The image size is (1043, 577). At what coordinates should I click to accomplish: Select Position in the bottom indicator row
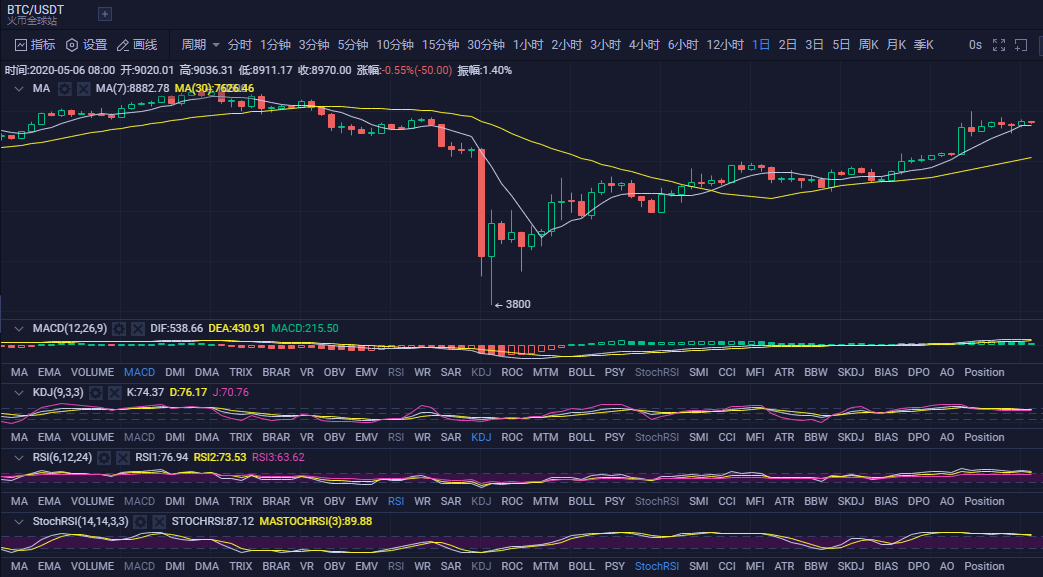click(984, 566)
